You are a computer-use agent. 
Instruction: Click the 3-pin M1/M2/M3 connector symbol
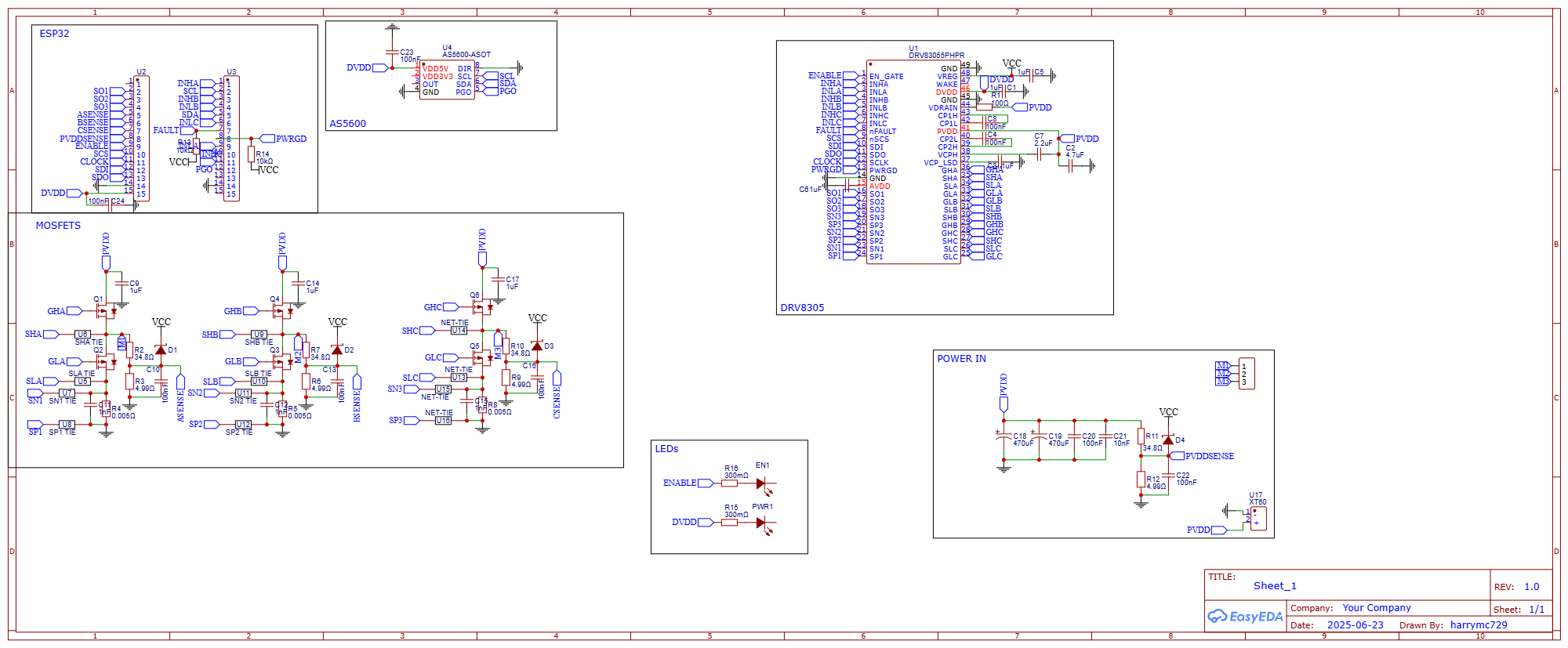tap(1247, 374)
